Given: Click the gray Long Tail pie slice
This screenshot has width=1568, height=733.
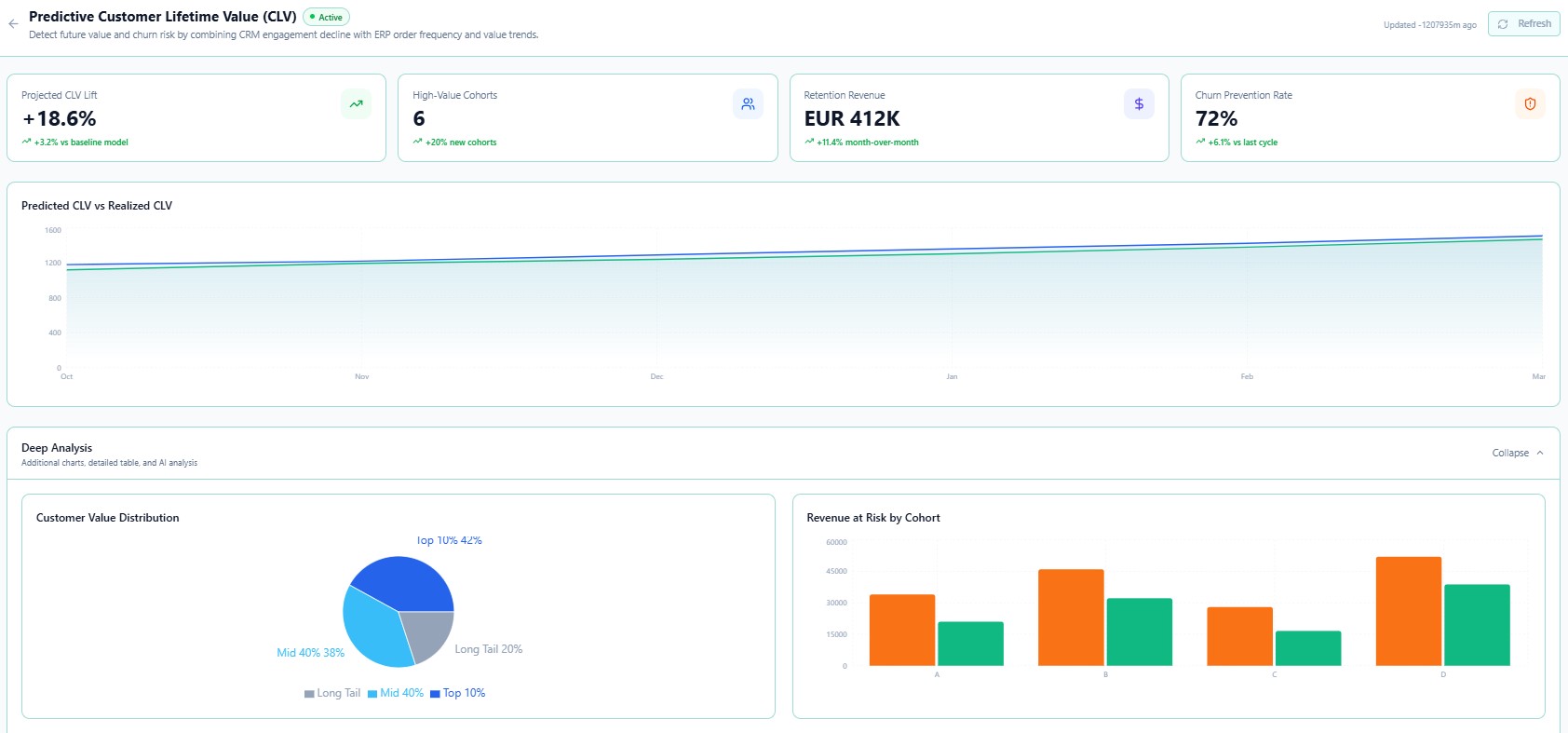Looking at the screenshot, I should click(x=429, y=632).
